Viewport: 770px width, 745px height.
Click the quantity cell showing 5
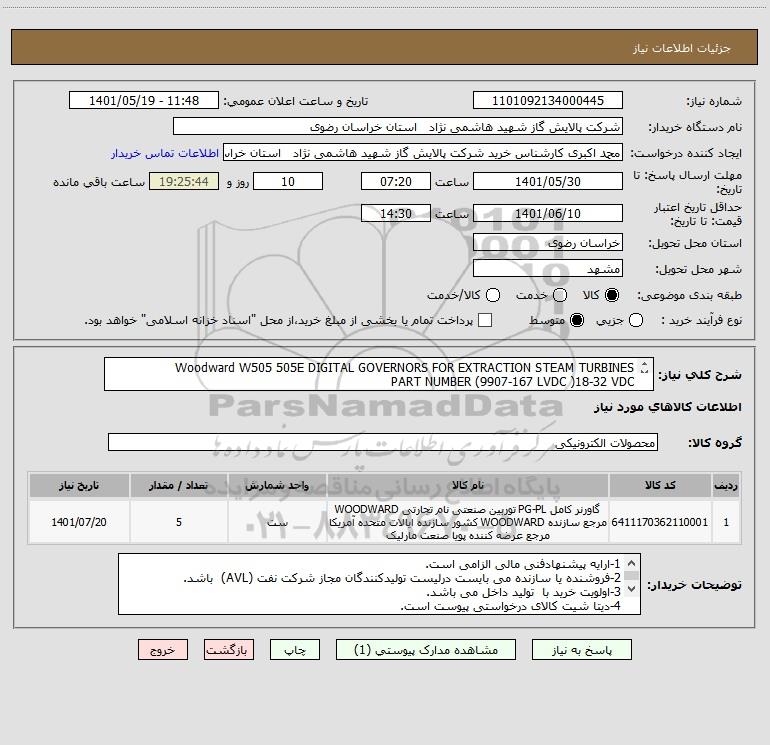coord(179,522)
